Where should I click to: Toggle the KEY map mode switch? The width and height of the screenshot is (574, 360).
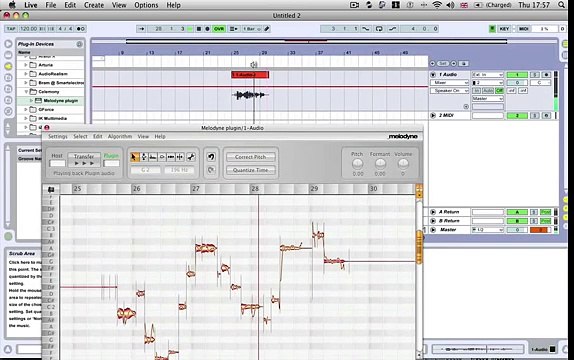click(x=504, y=29)
